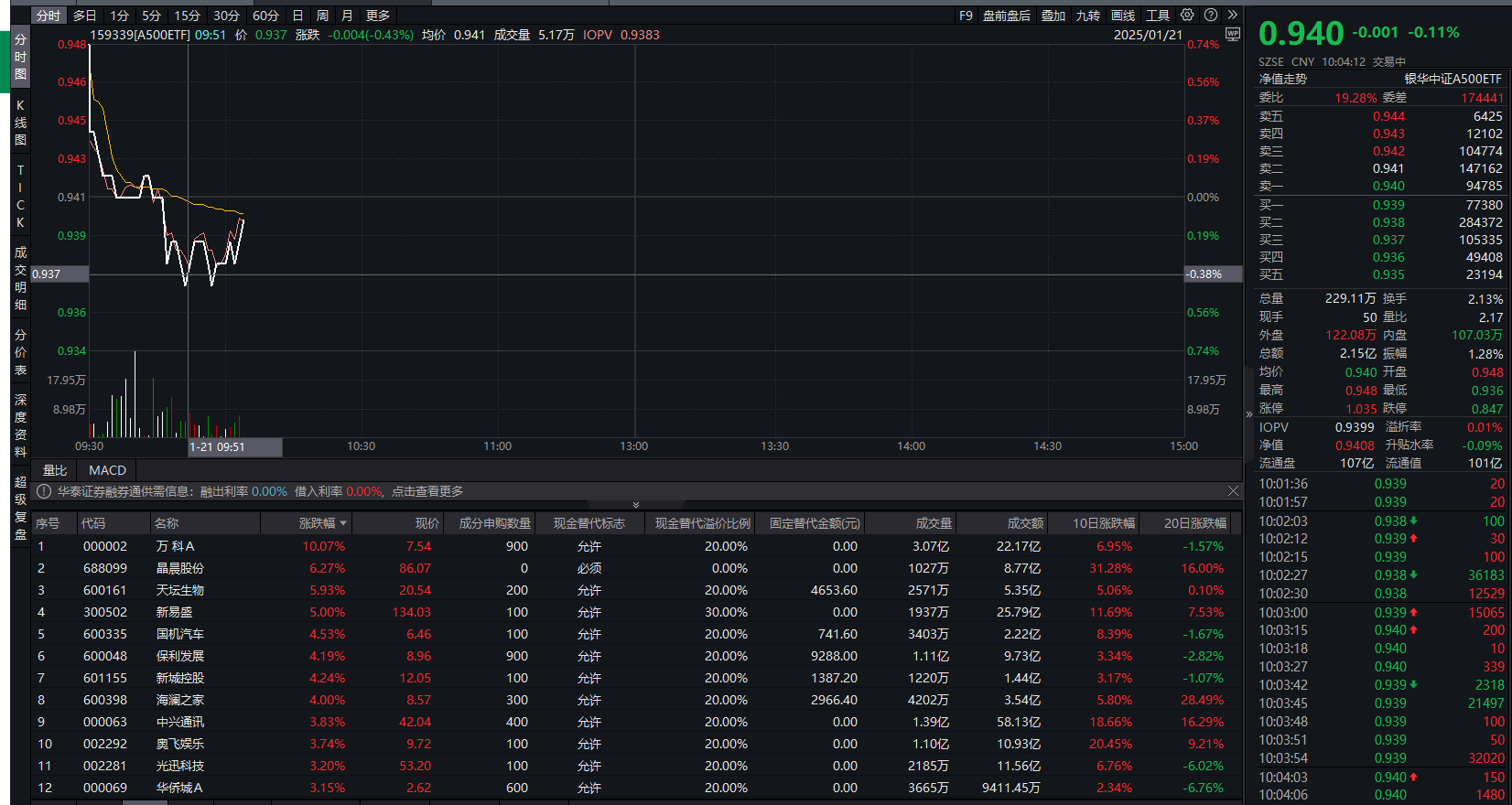Toggle the 叠加 overlay option
This screenshot has height=805, width=1512.
pyautogui.click(x=1053, y=16)
